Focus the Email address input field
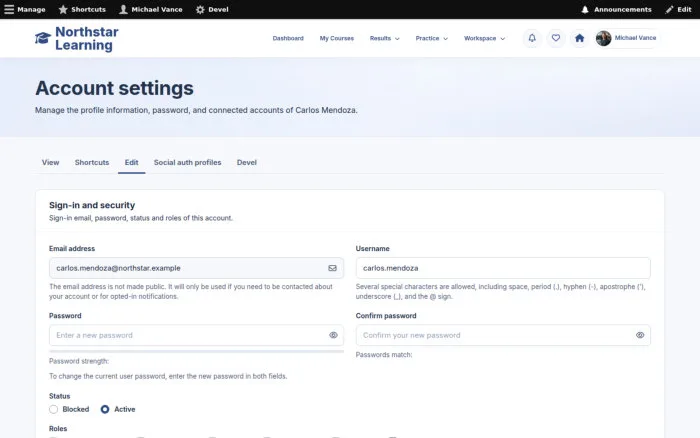The height and width of the screenshot is (438, 700). click(x=196, y=268)
